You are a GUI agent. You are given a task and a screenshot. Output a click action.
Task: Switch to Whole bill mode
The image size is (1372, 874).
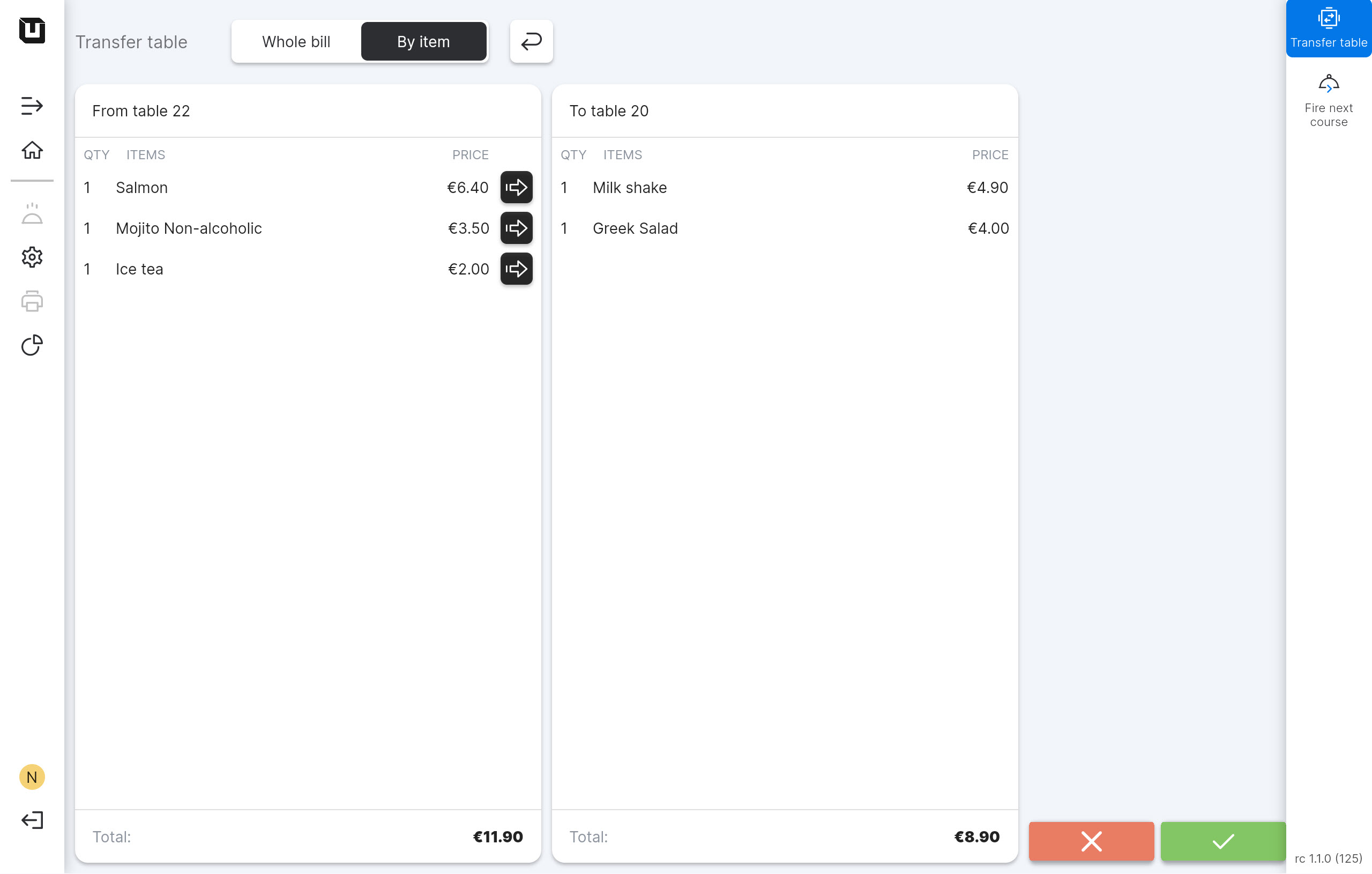click(x=296, y=42)
